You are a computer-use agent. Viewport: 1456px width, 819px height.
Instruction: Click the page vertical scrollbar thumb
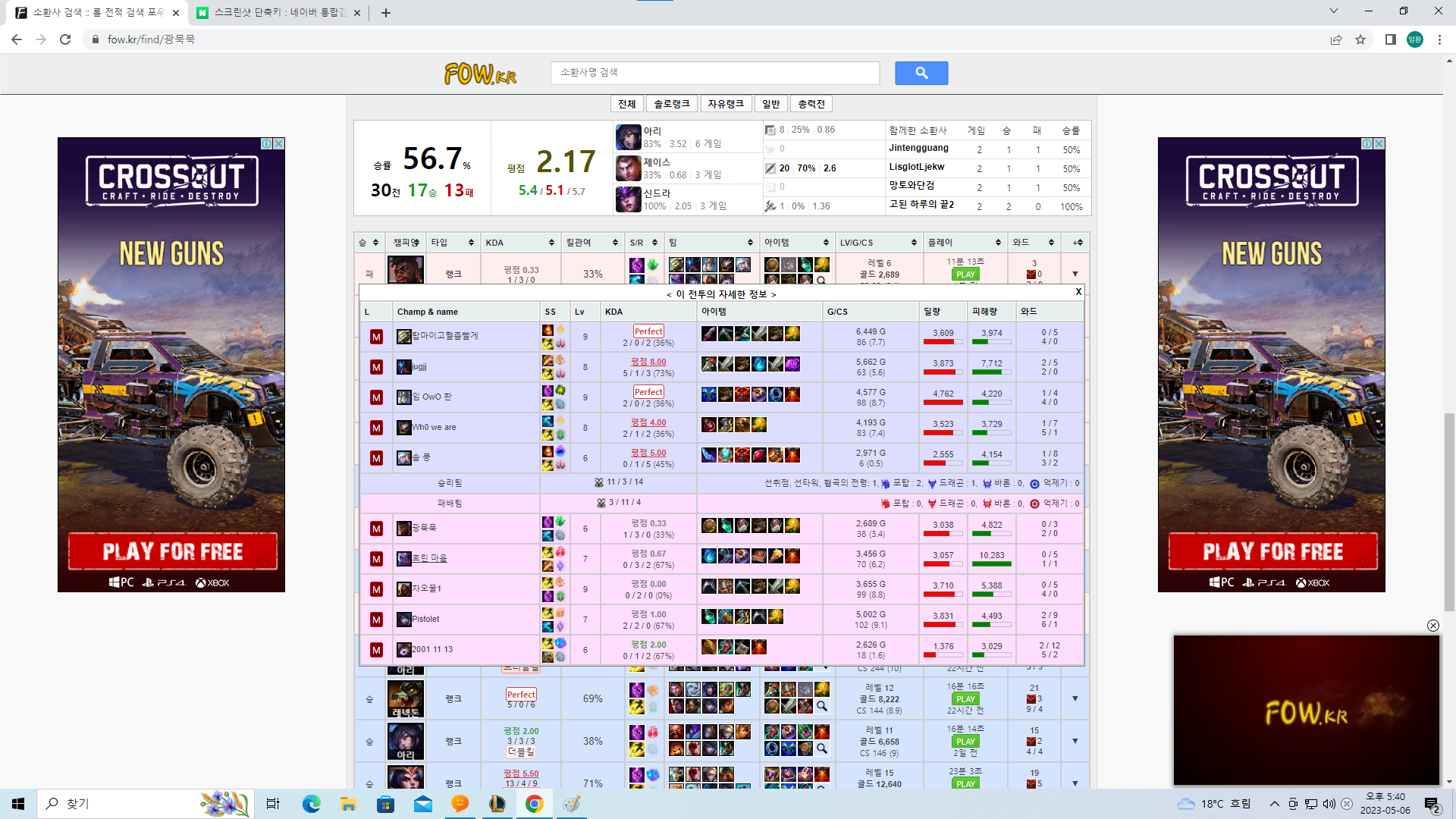[1449, 512]
